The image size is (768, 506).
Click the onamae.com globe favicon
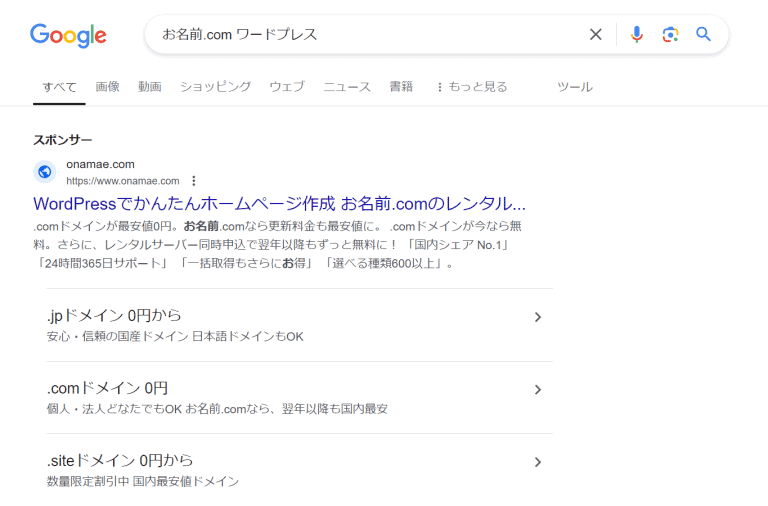point(45,172)
